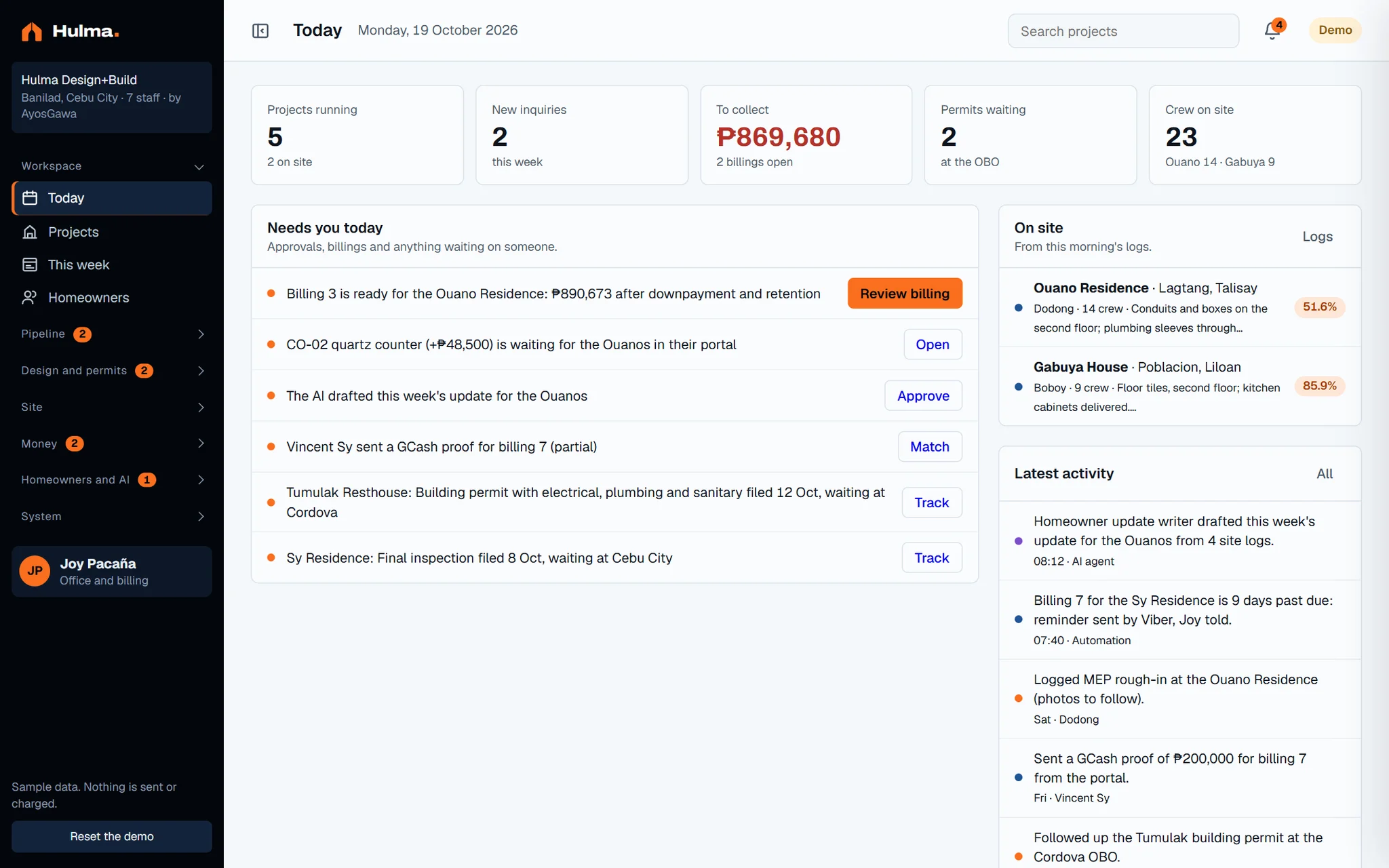The width and height of the screenshot is (1389, 868).
Task: Click the Review billing button
Action: pos(905,294)
